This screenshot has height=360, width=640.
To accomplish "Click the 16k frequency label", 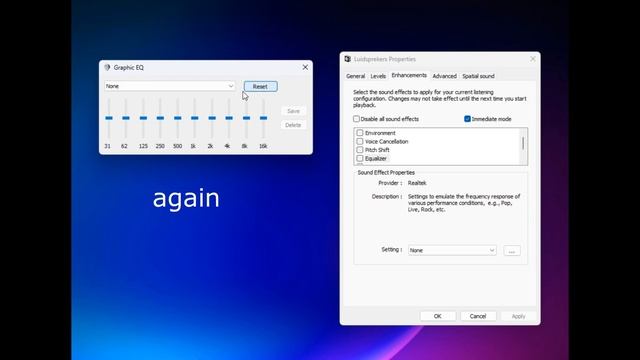I will [263, 146].
